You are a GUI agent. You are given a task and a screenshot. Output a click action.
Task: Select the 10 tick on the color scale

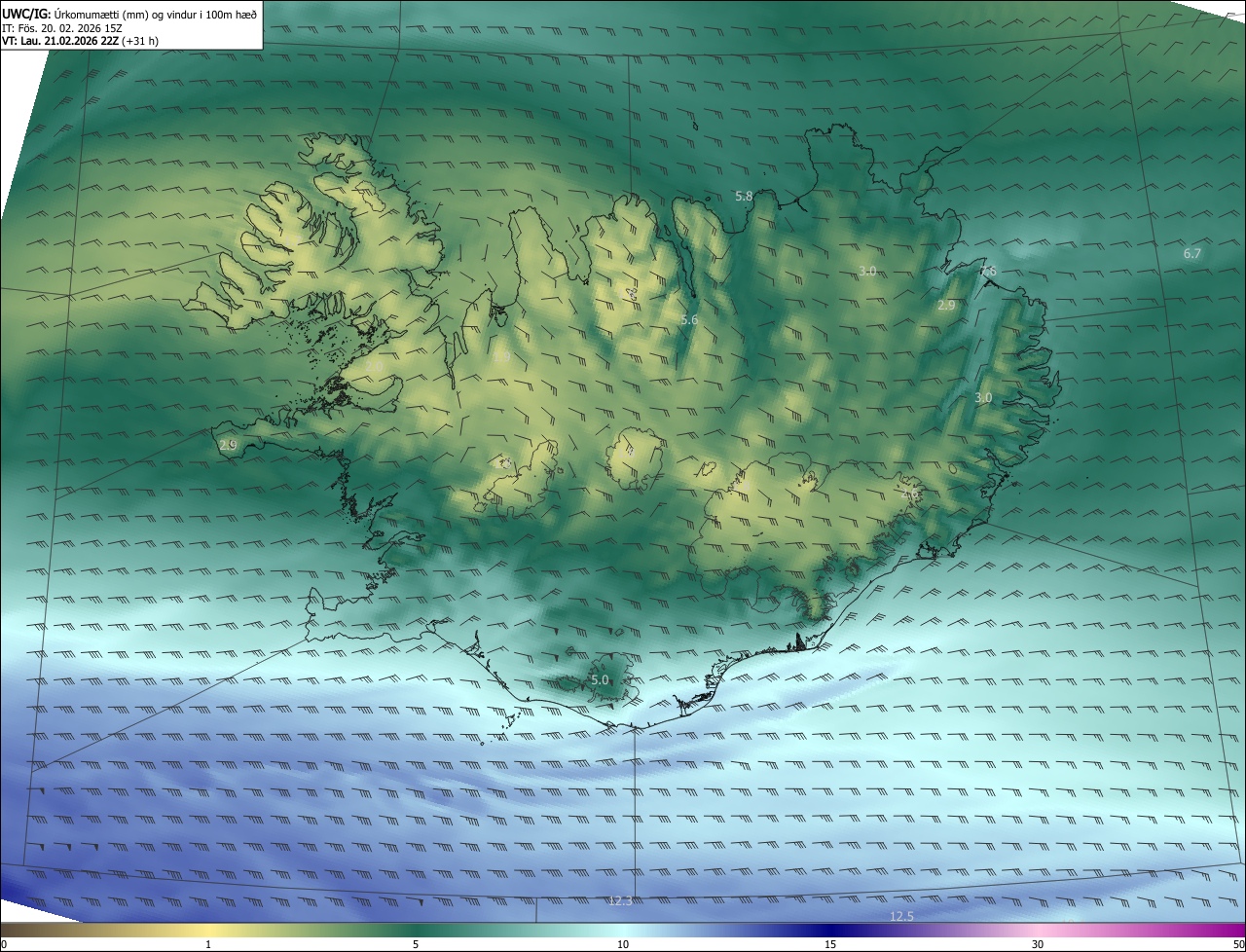click(x=623, y=944)
